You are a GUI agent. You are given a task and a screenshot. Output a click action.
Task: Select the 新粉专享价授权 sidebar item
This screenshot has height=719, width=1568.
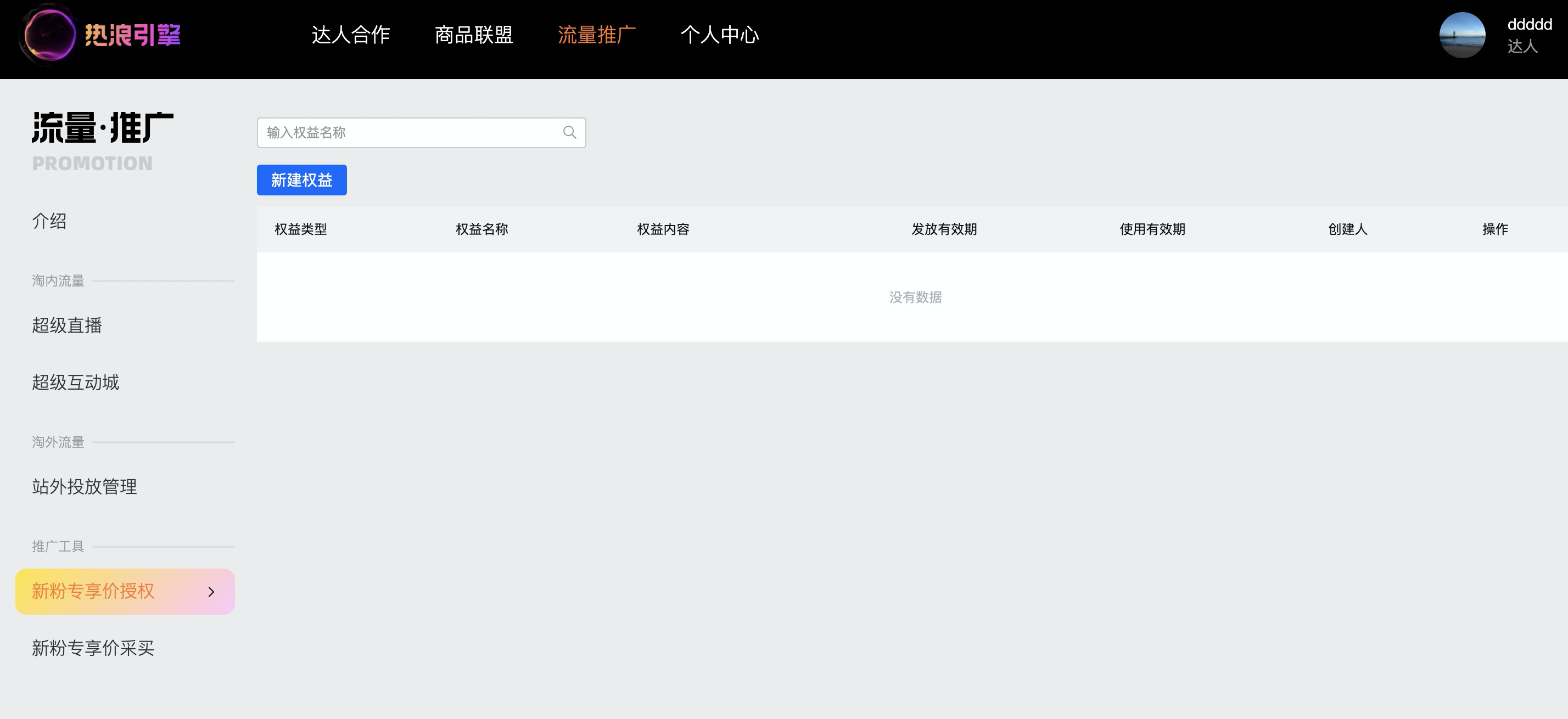(x=125, y=591)
